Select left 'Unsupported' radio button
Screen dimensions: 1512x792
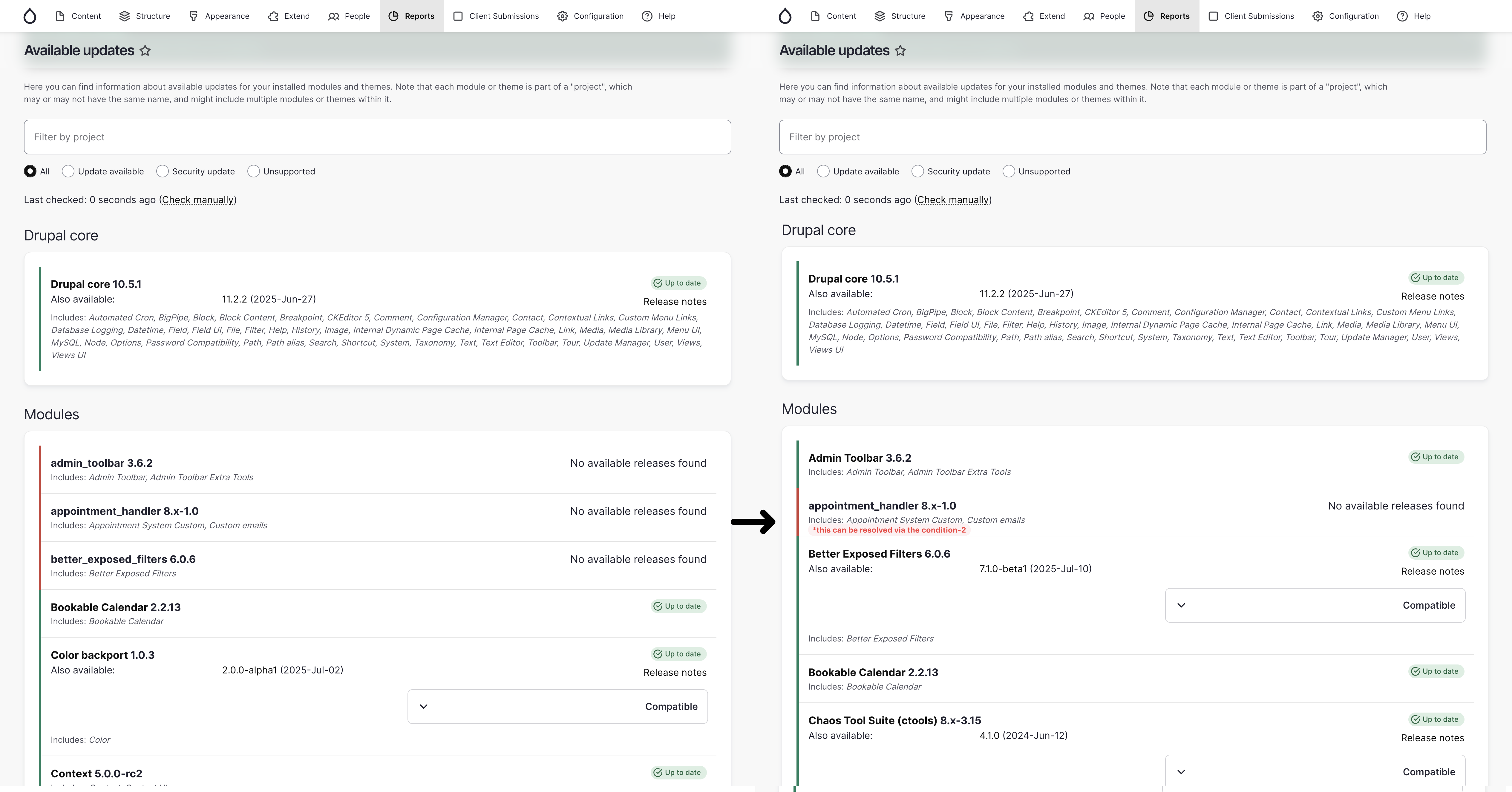pyautogui.click(x=254, y=171)
